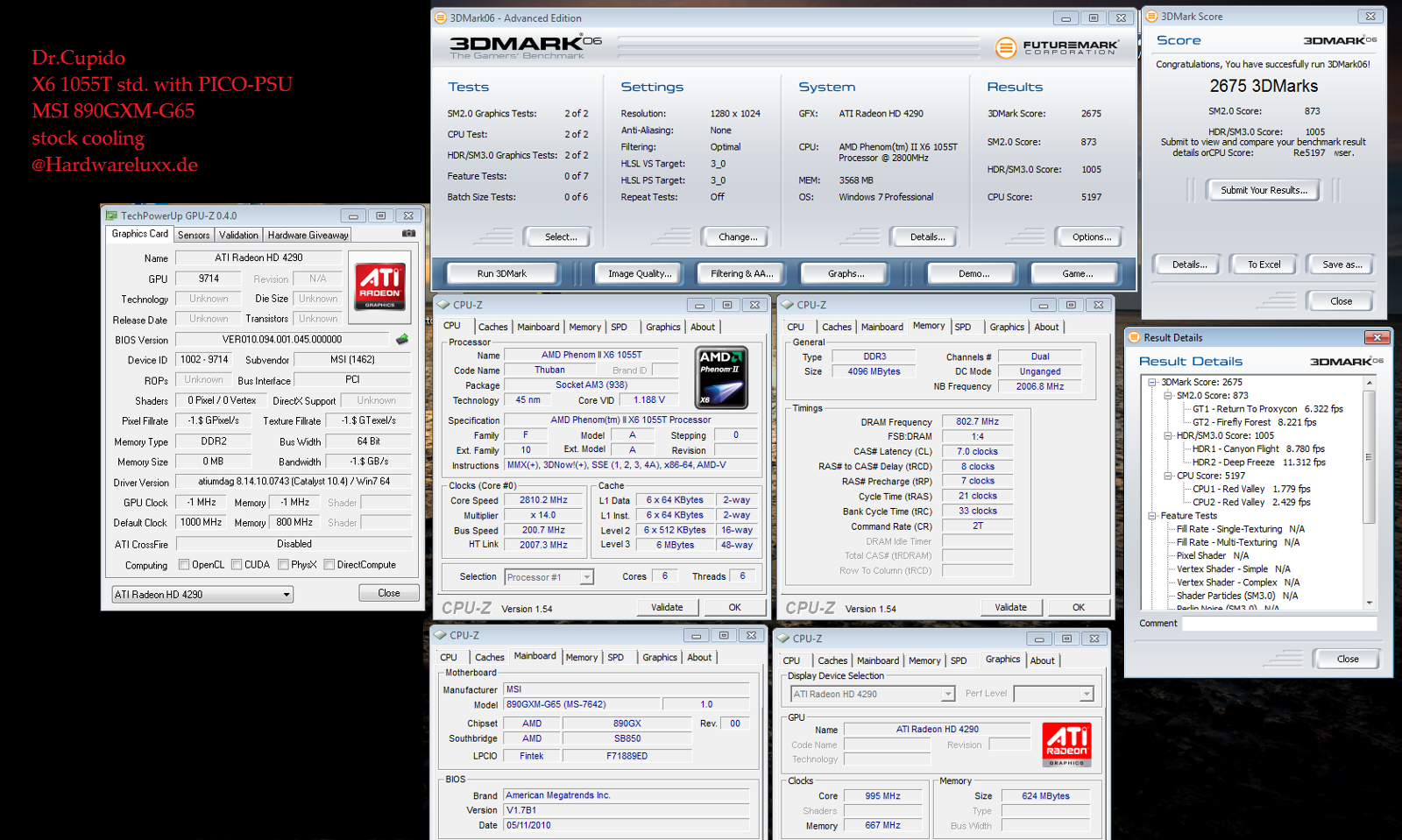
Task: Enable the CUDA checkbox
Action: pos(237,565)
